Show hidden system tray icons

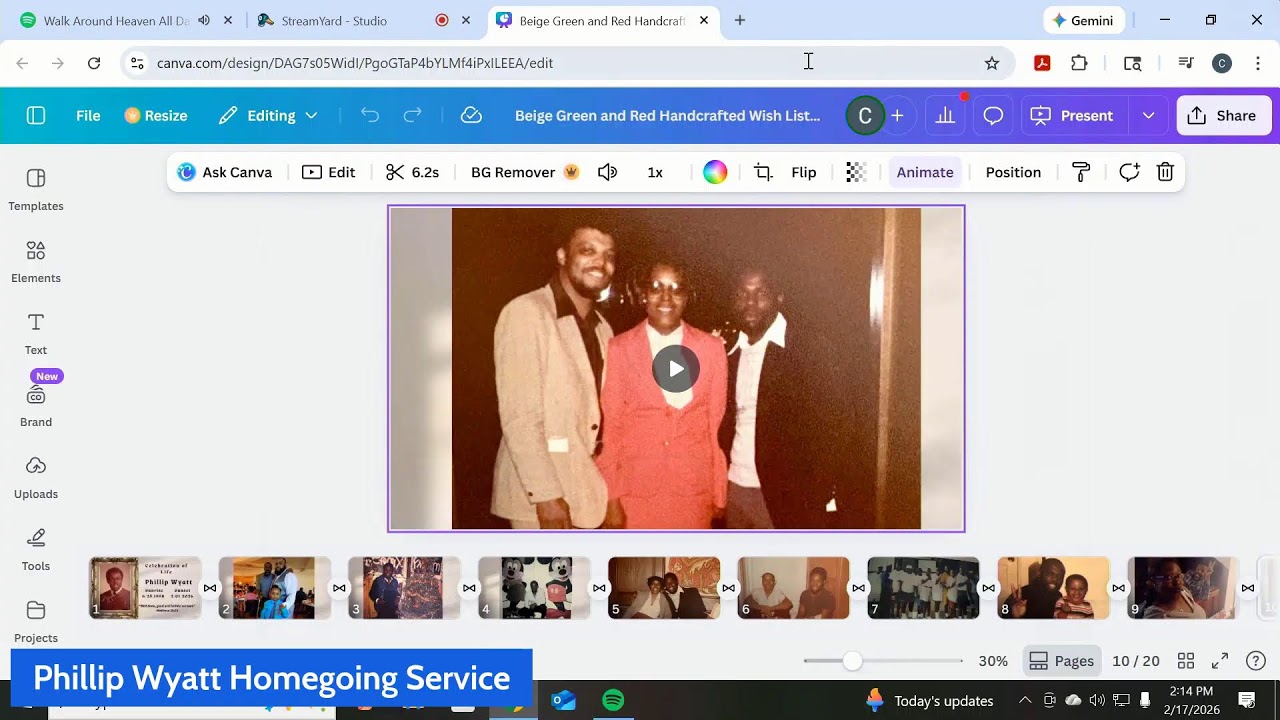coord(1025,700)
